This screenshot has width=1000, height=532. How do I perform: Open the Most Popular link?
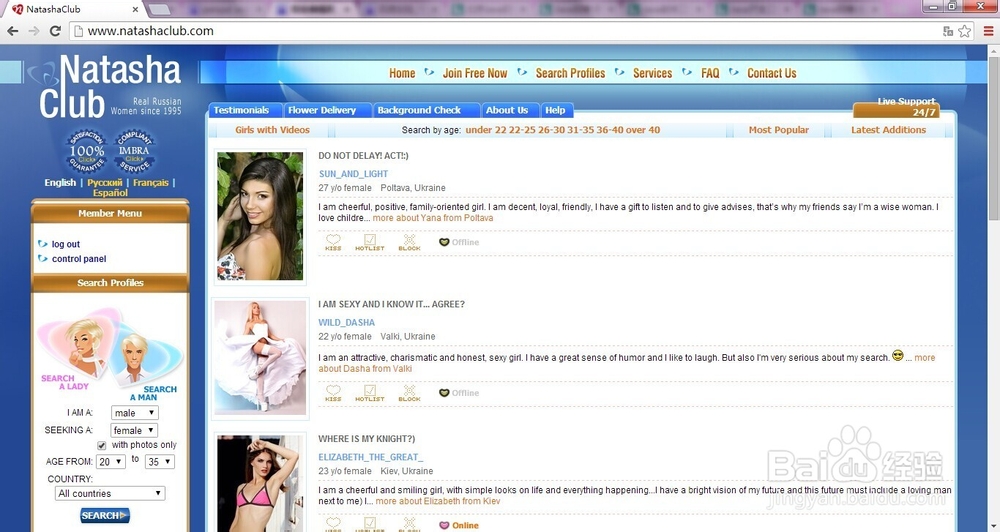779,130
